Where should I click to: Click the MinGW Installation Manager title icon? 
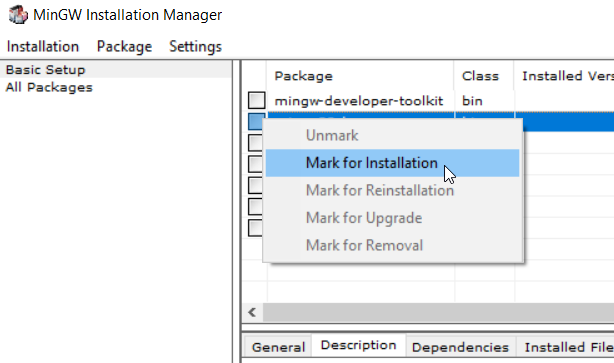(x=18, y=15)
